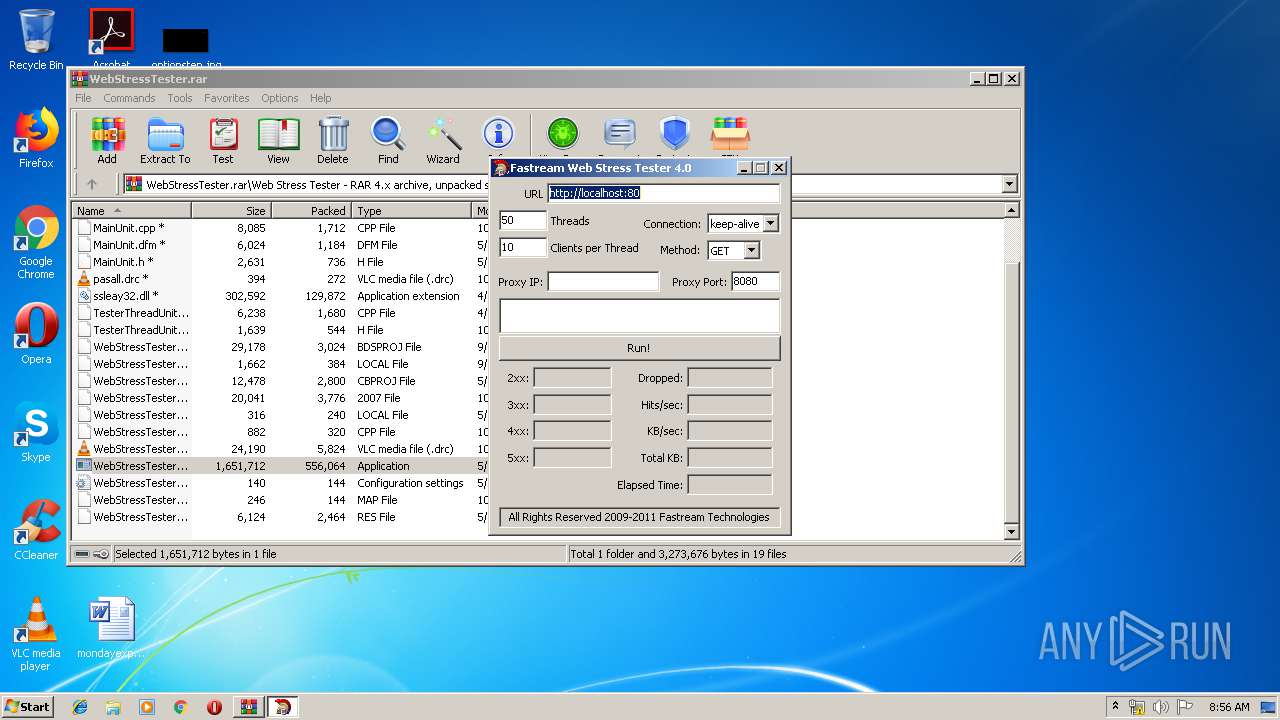Click the Info toolbar icon

pos(498,134)
